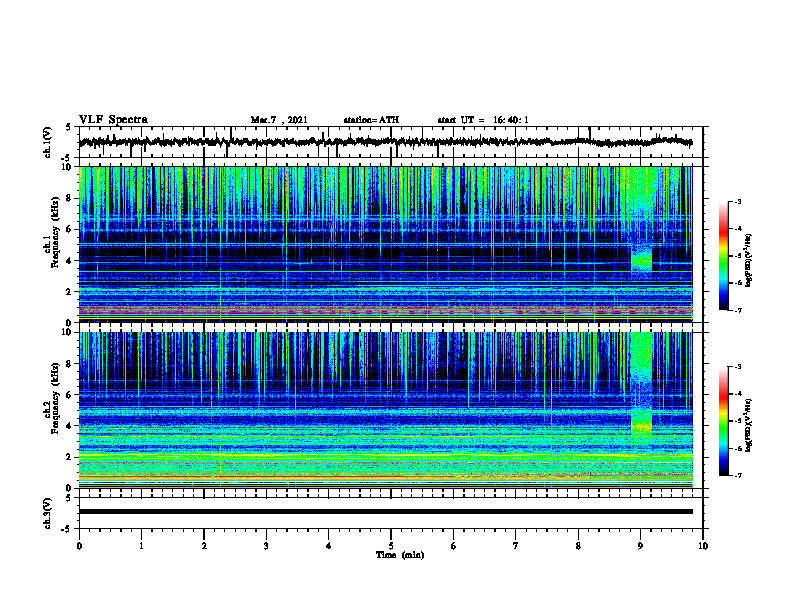
Task: Click the "ch.3(V)" axis label
Action: 48,513
